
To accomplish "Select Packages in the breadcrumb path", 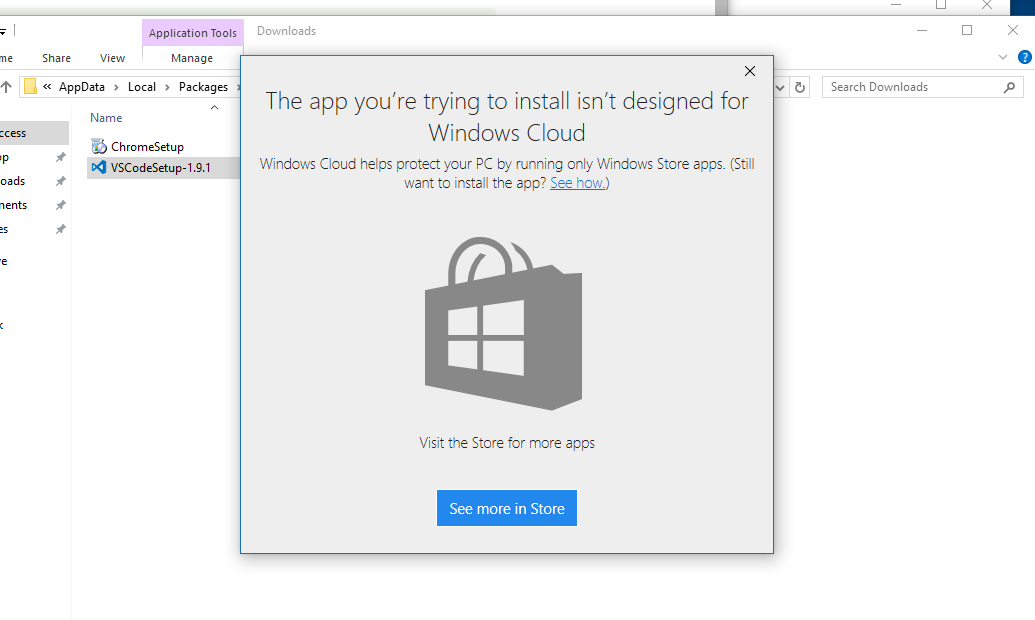I will coord(204,87).
